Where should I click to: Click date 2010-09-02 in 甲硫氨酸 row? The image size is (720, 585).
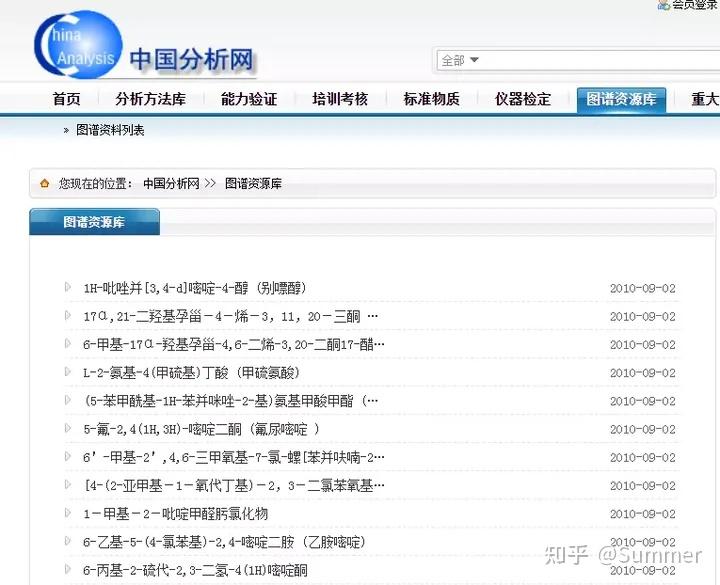point(642,373)
